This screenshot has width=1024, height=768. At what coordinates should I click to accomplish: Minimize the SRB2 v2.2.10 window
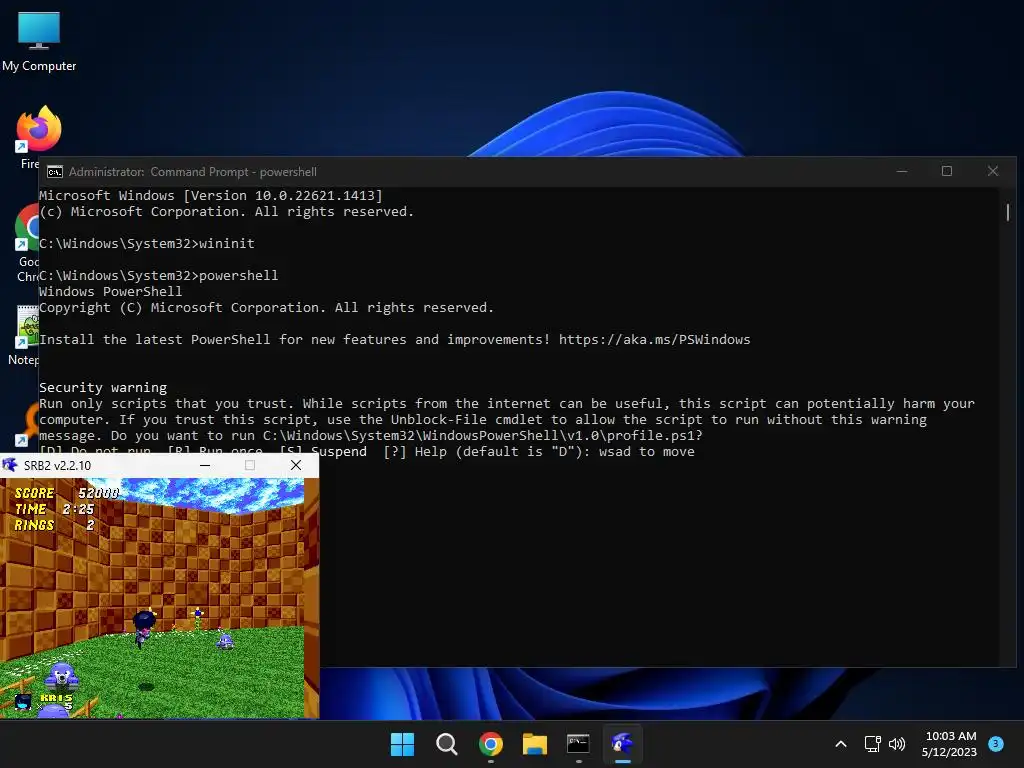[204, 465]
